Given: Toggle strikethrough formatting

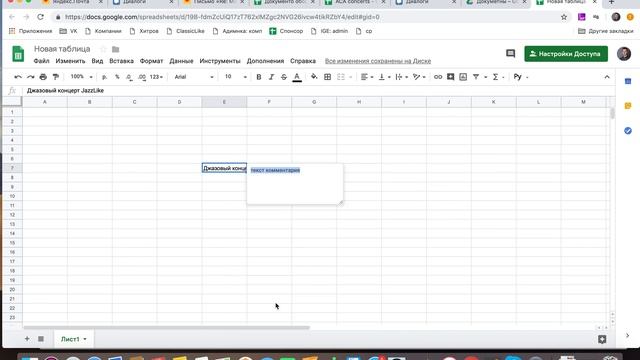Looking at the screenshot, I should [284, 77].
